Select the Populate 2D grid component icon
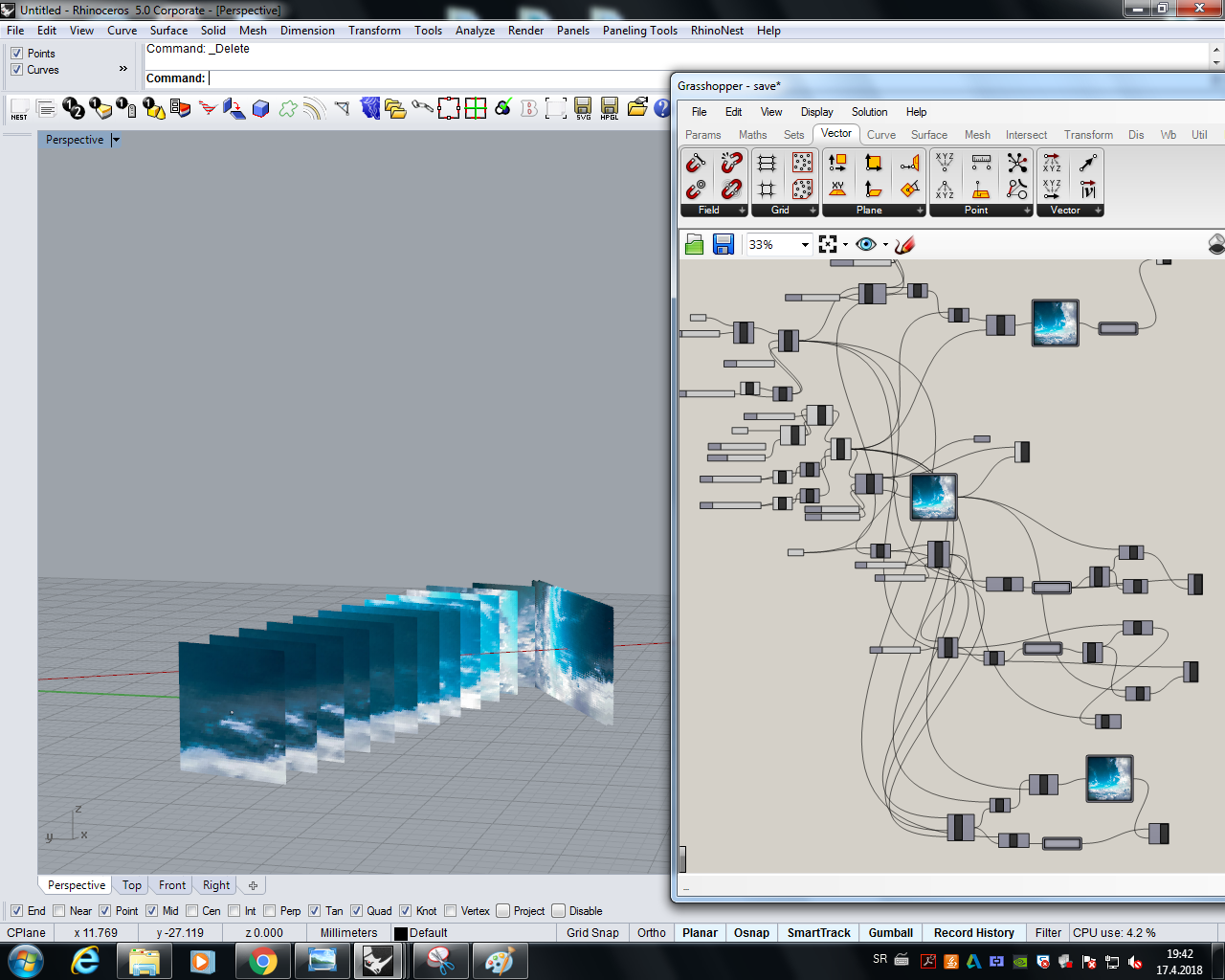Viewport: 1225px width, 980px height. coord(803,162)
